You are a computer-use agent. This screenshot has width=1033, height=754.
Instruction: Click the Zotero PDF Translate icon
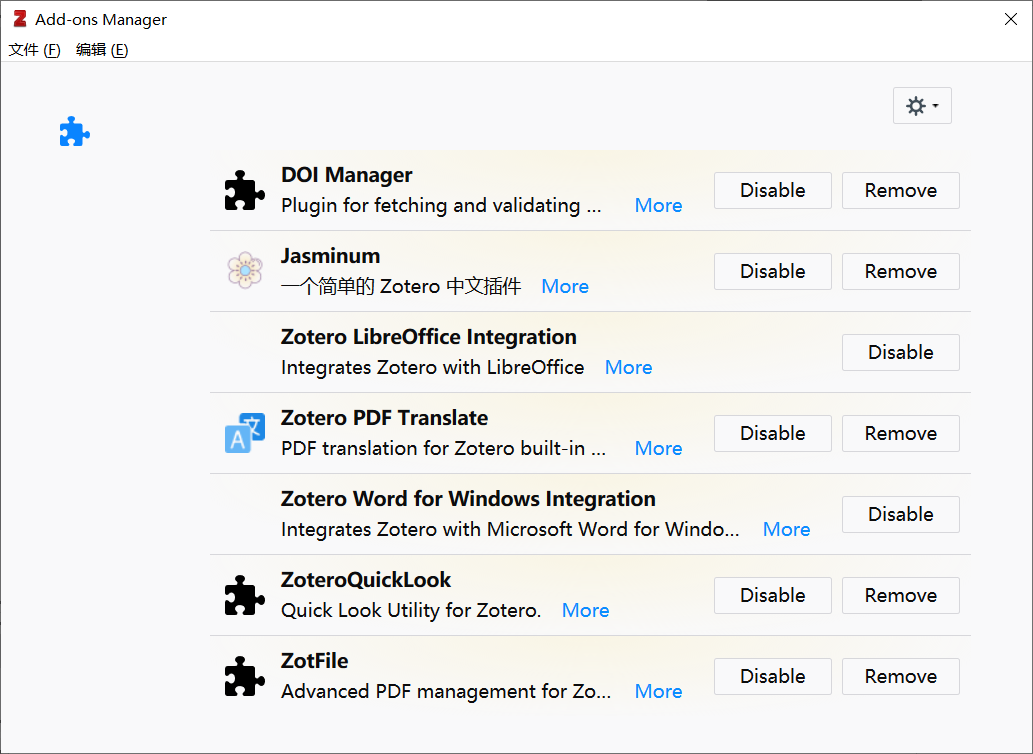[245, 433]
